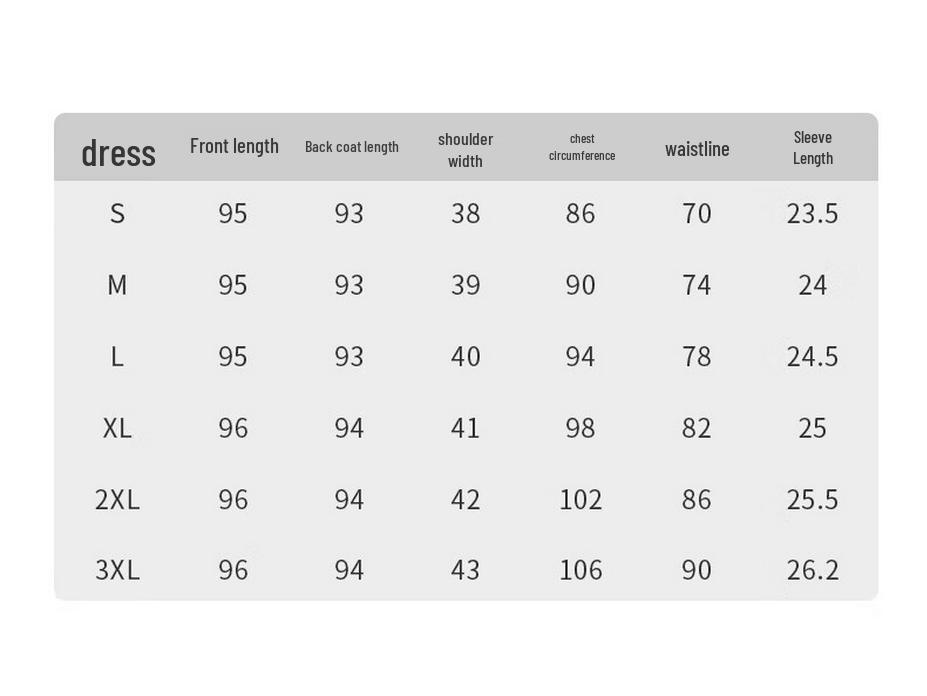Image resolution: width=927 pixels, height=696 pixels.
Task: Click the XL size label
Action: tap(117, 428)
